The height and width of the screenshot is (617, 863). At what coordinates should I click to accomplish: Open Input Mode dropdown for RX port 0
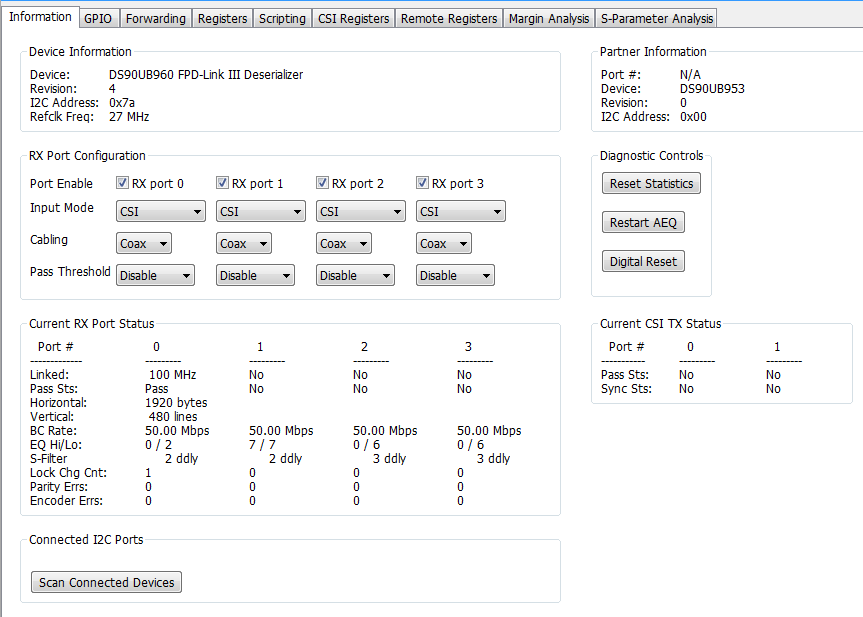click(x=161, y=211)
